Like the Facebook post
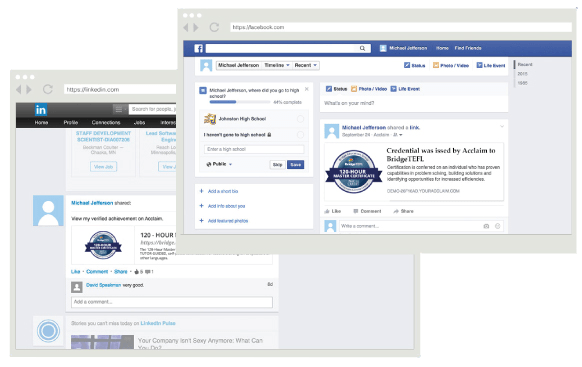 (x=333, y=211)
